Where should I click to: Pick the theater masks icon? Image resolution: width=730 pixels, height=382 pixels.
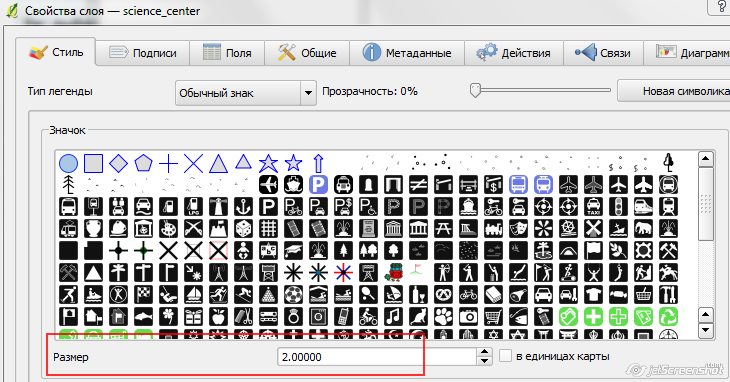tap(519, 228)
